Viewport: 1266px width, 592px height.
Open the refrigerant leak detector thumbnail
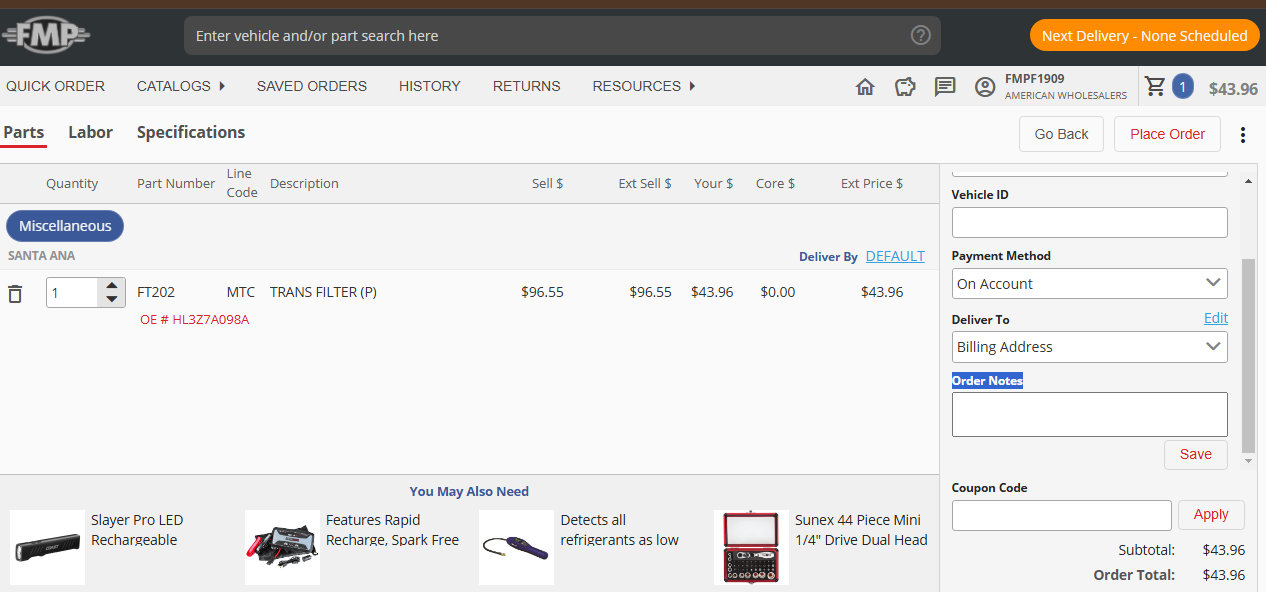(x=516, y=547)
